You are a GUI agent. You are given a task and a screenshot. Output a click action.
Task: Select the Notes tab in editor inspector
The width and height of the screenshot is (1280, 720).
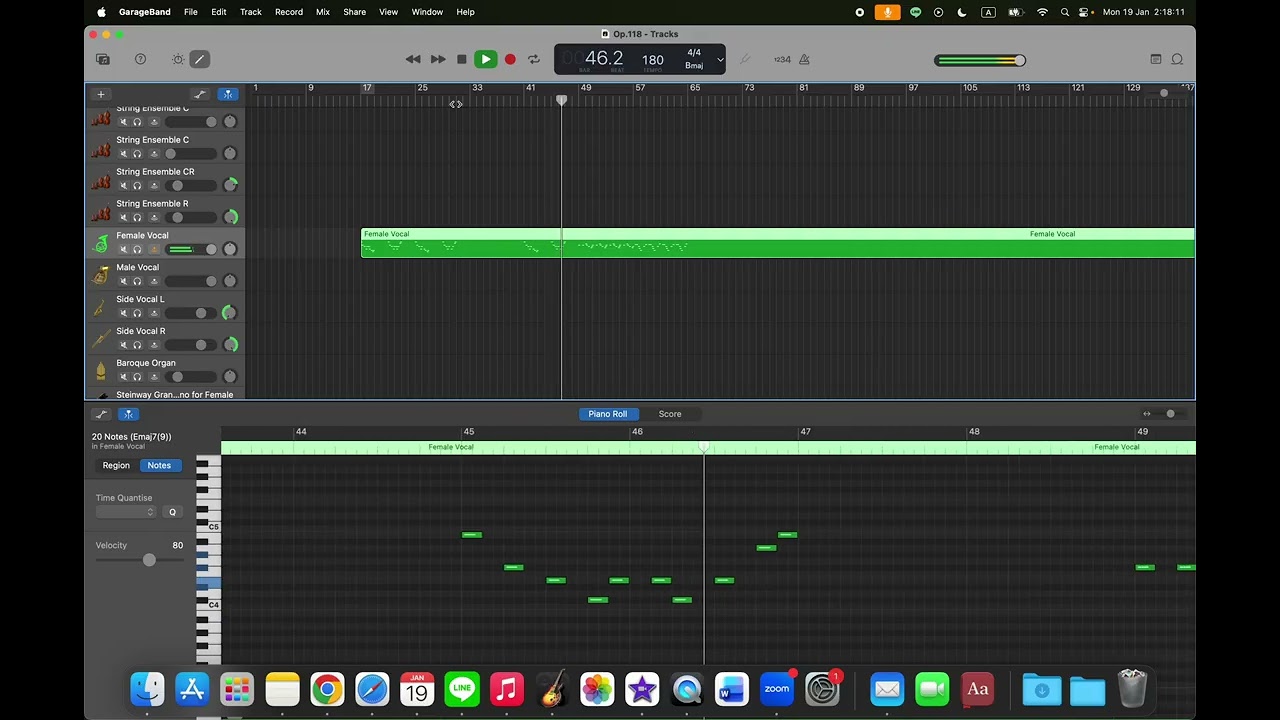tap(159, 465)
